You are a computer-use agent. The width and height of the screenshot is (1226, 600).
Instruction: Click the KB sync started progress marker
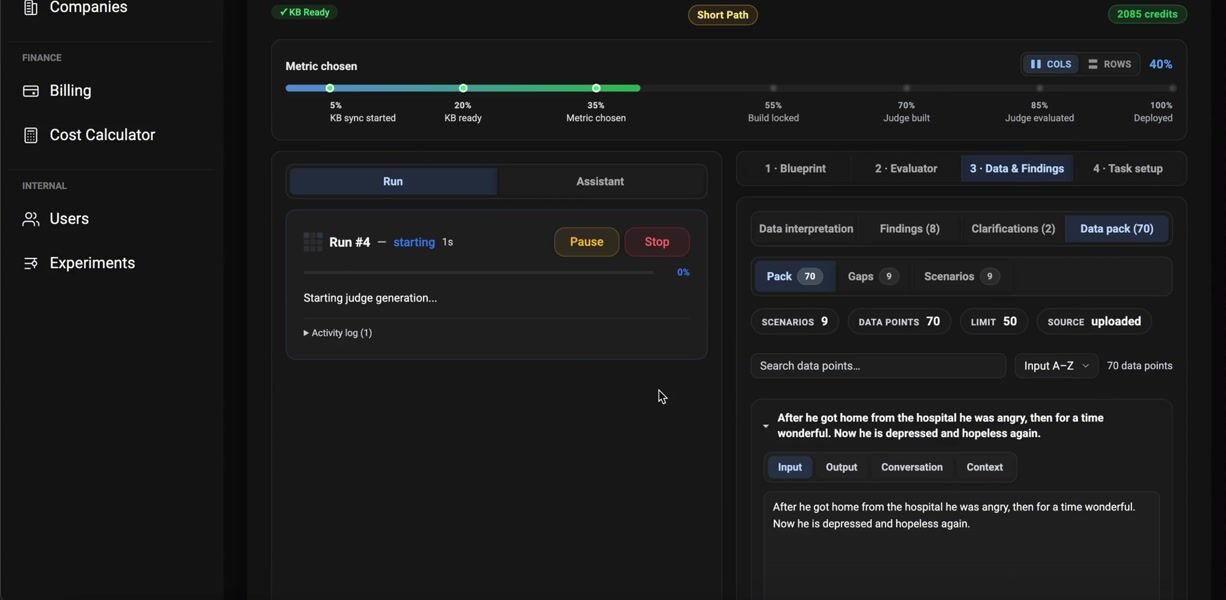tap(330, 88)
